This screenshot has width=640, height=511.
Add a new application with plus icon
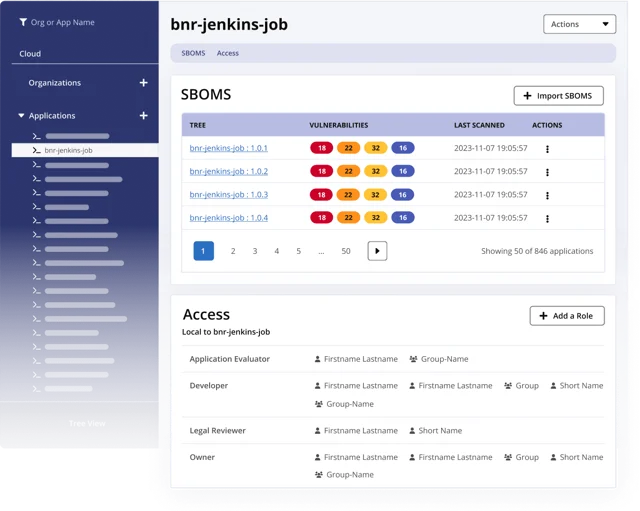coord(143,116)
